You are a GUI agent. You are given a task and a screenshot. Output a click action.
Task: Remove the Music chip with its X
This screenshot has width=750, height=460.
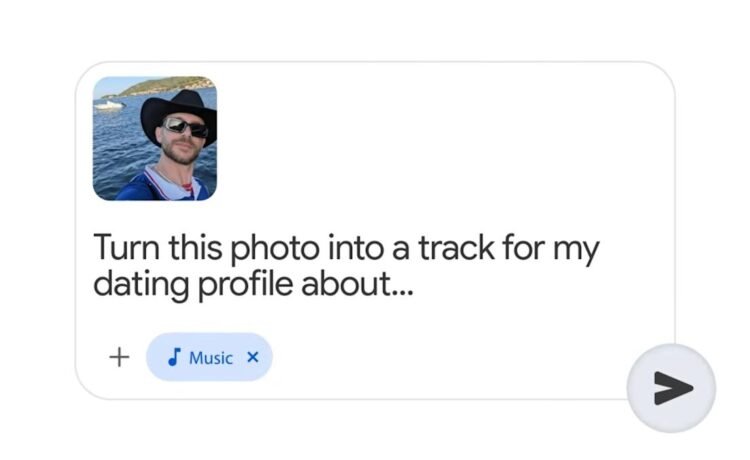[x=252, y=357]
